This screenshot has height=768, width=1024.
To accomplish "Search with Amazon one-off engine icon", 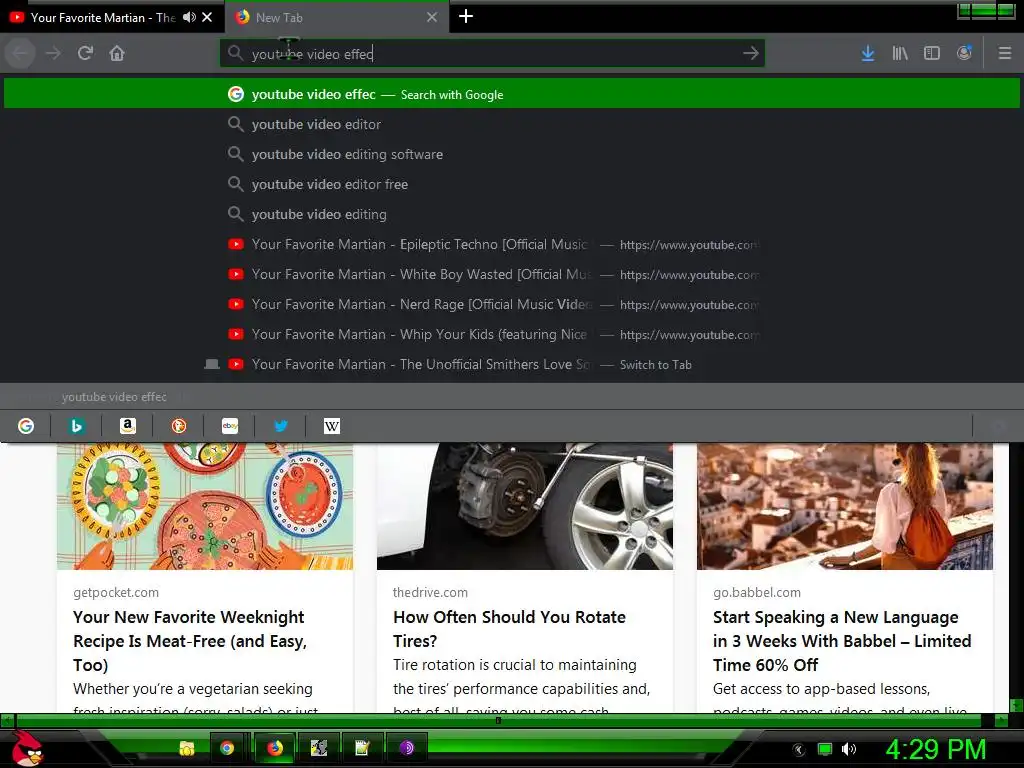I will [x=127, y=426].
